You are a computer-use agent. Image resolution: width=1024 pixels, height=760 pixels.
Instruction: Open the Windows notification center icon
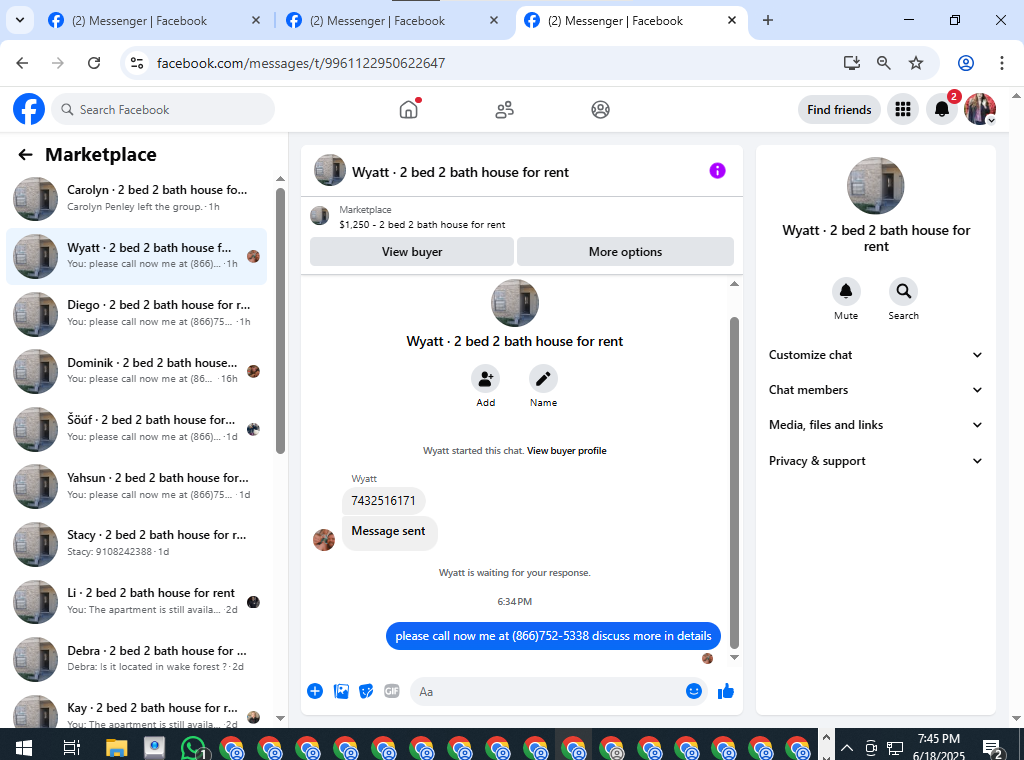tap(993, 749)
